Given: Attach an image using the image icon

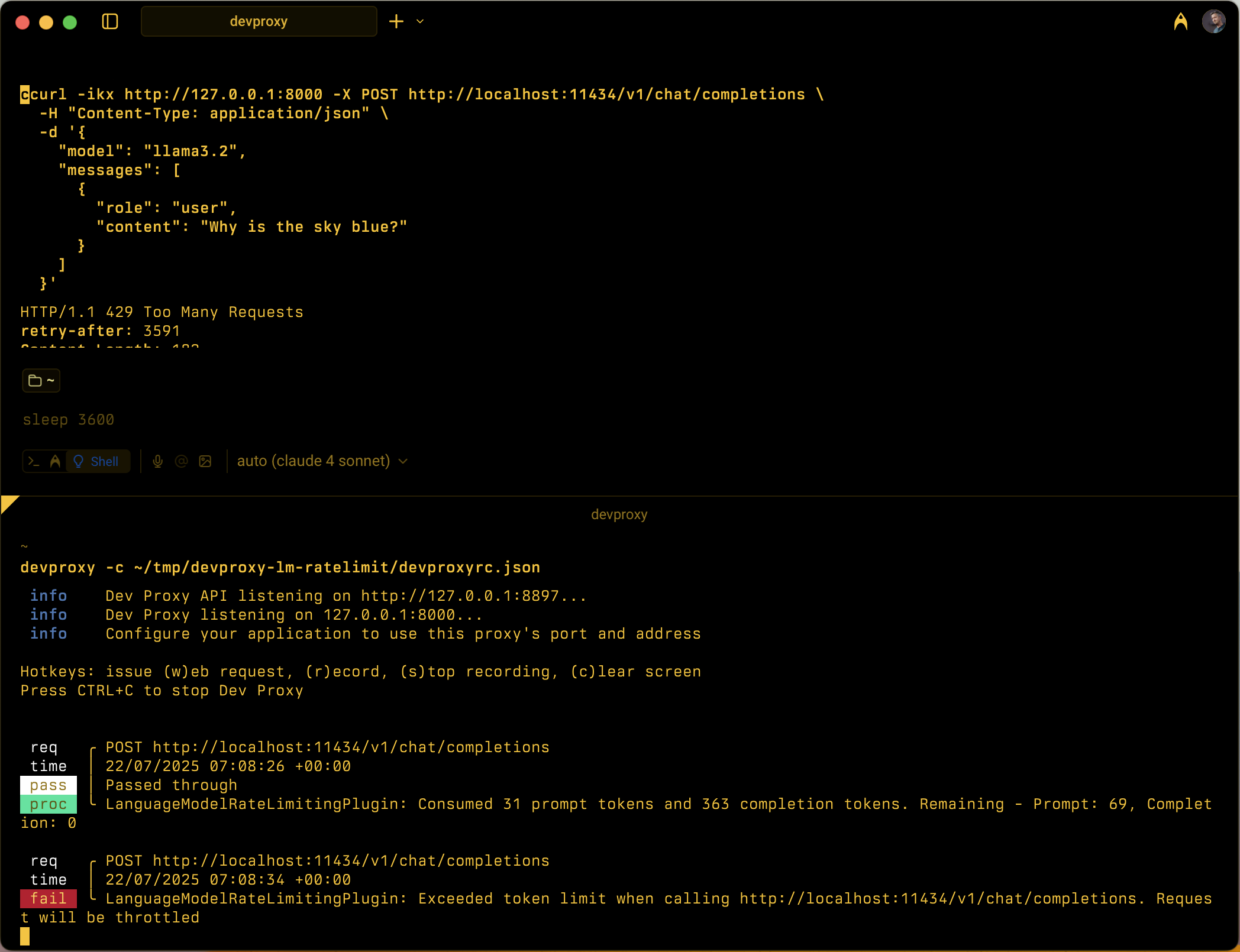Looking at the screenshot, I should click(205, 461).
